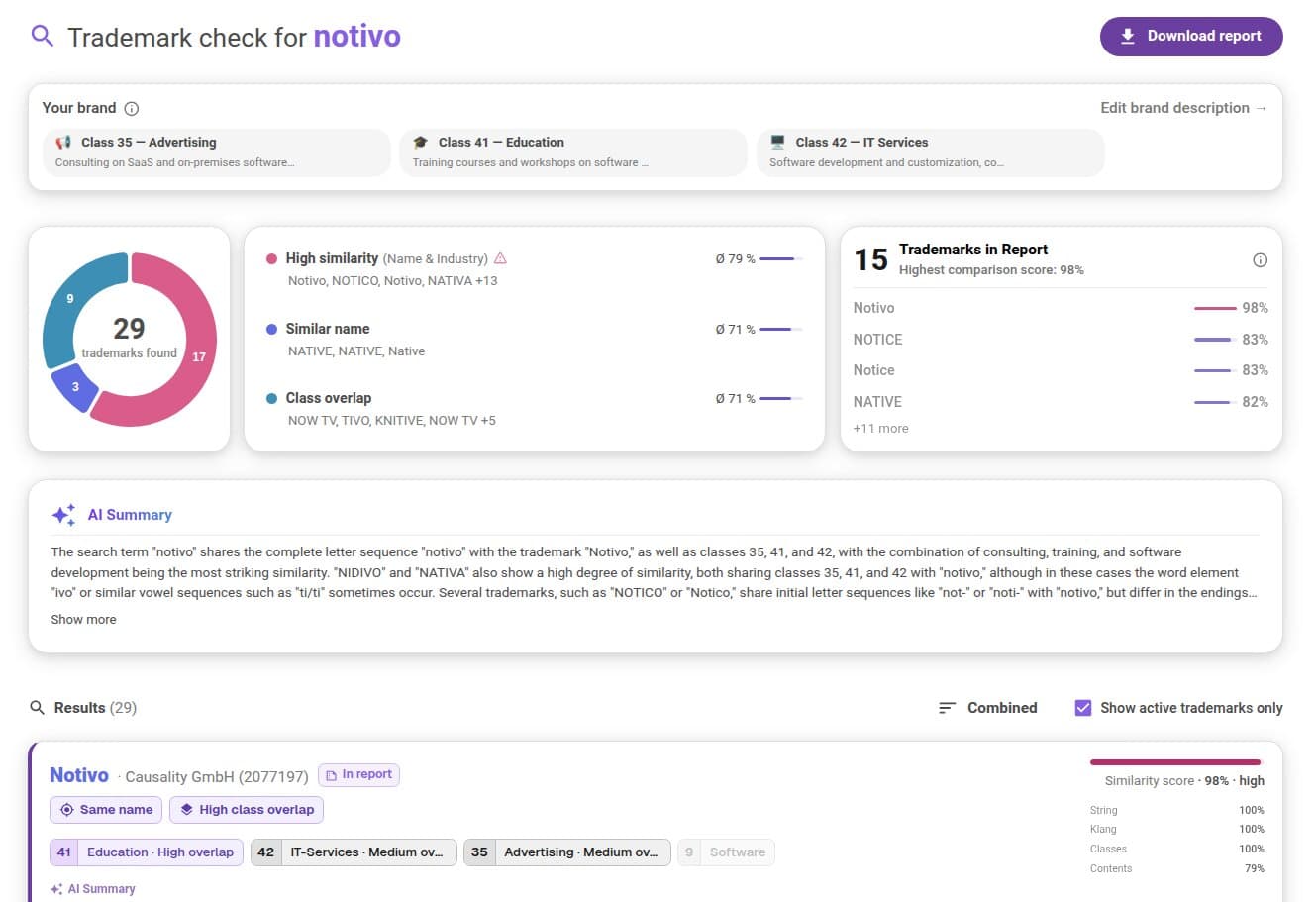1316x902 pixels.
Task: Select the Notivo 98% report row
Action: click(x=1061, y=308)
